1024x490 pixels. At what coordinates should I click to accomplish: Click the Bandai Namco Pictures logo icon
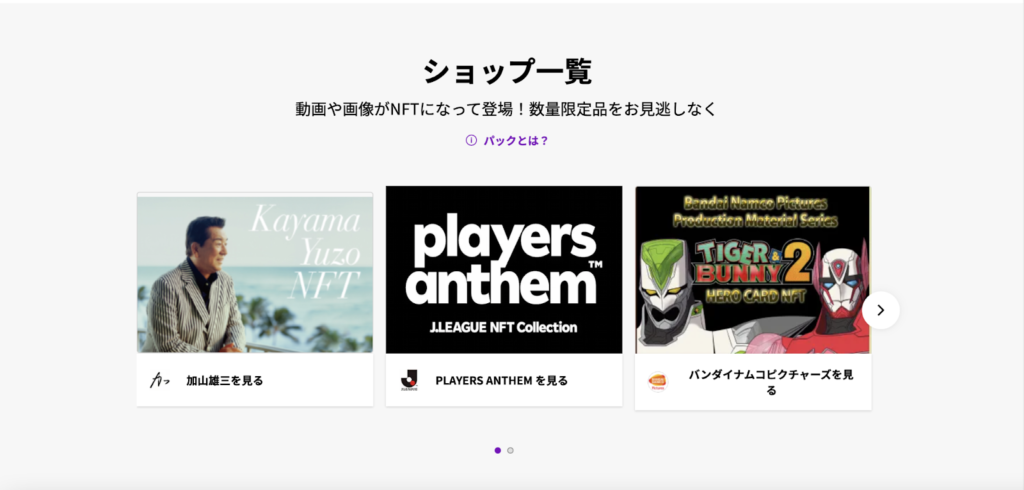point(658,382)
